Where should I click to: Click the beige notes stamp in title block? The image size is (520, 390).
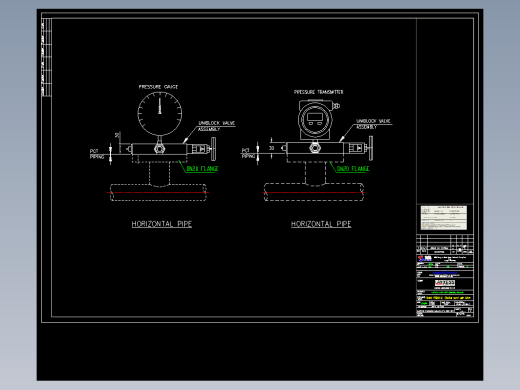[444, 218]
